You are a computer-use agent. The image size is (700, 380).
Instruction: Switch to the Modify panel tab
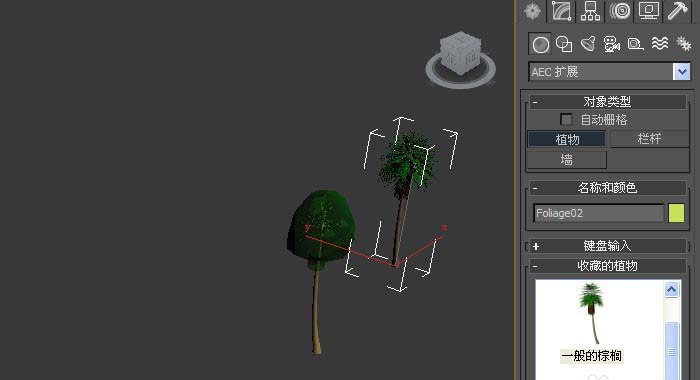pos(562,11)
